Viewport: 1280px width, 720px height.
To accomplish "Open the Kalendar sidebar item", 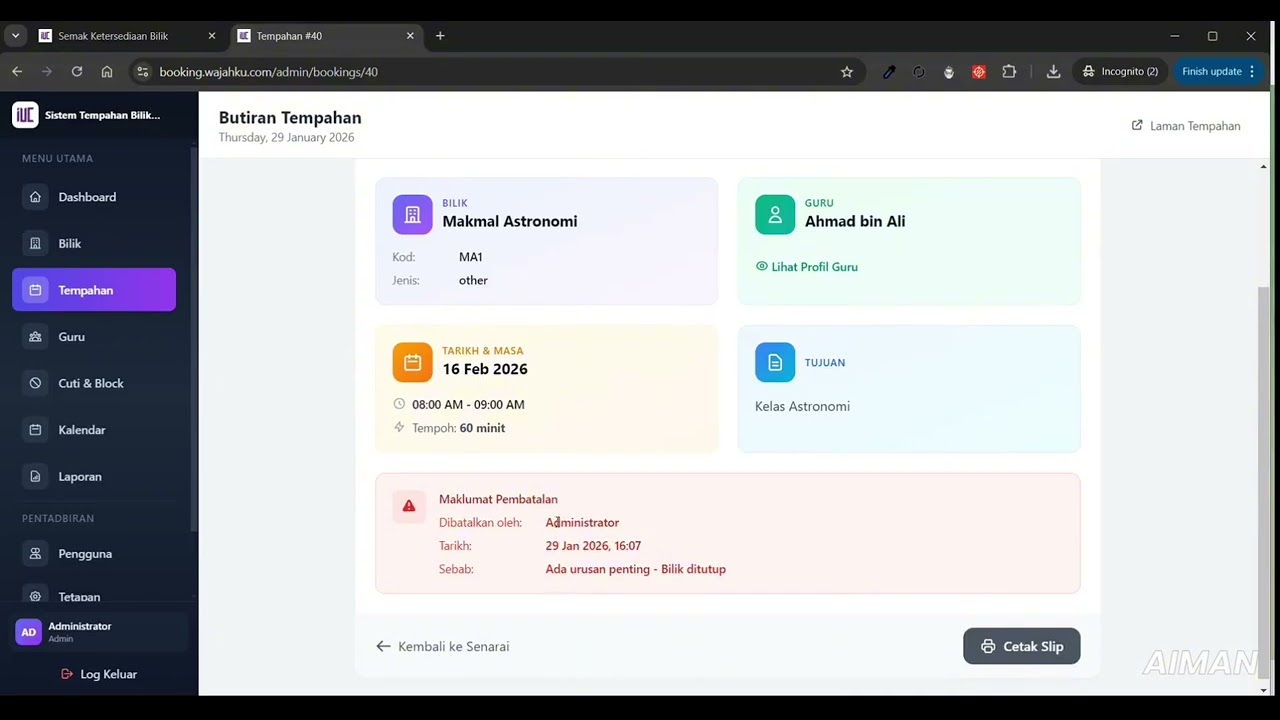I will click(x=94, y=430).
